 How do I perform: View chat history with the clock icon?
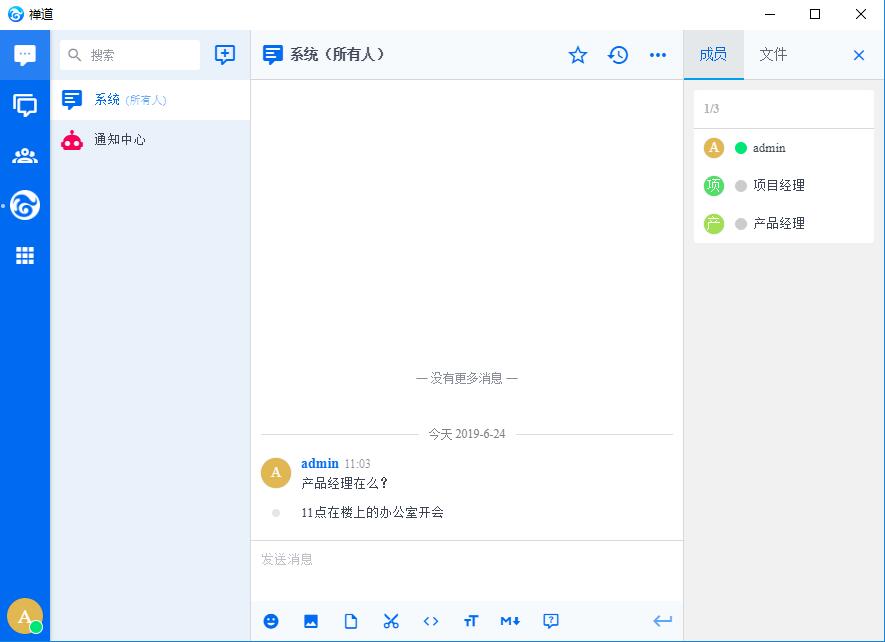618,55
